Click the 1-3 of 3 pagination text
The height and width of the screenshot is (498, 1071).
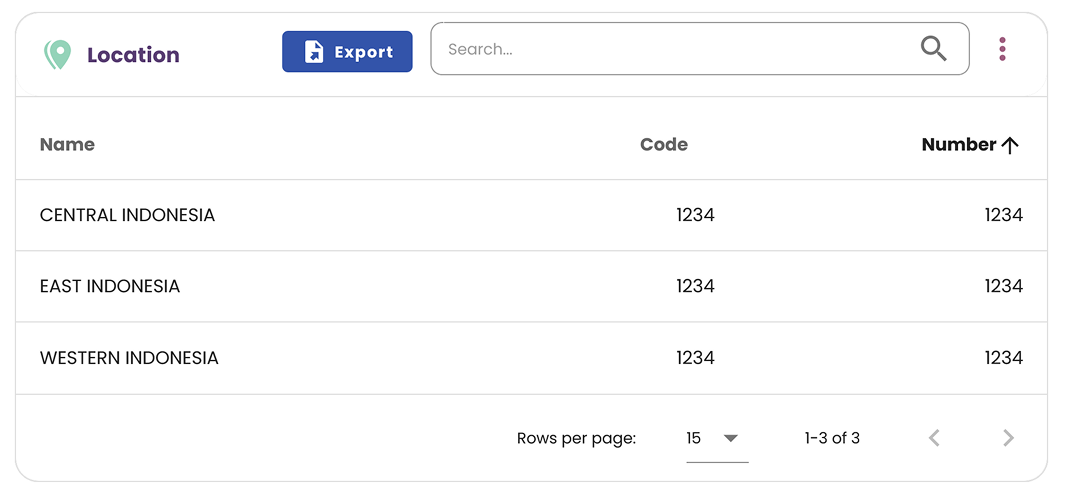point(832,438)
